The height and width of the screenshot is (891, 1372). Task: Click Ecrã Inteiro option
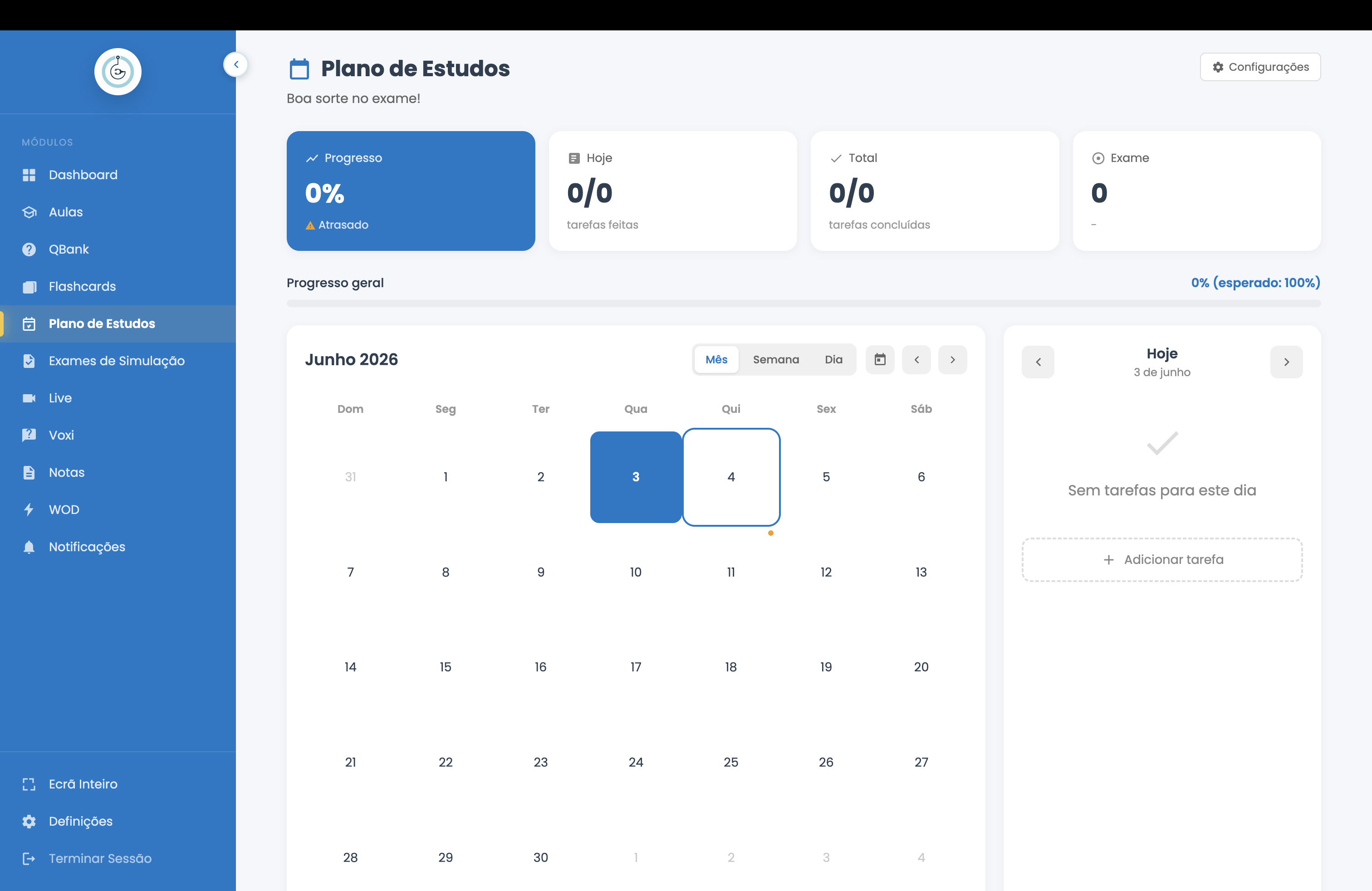click(118, 784)
